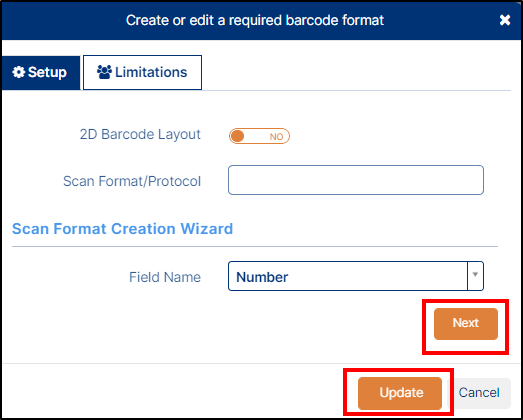Image resolution: width=523 pixels, height=420 pixels.
Task: Click the Field Name dropdown arrow
Action: tap(475, 276)
